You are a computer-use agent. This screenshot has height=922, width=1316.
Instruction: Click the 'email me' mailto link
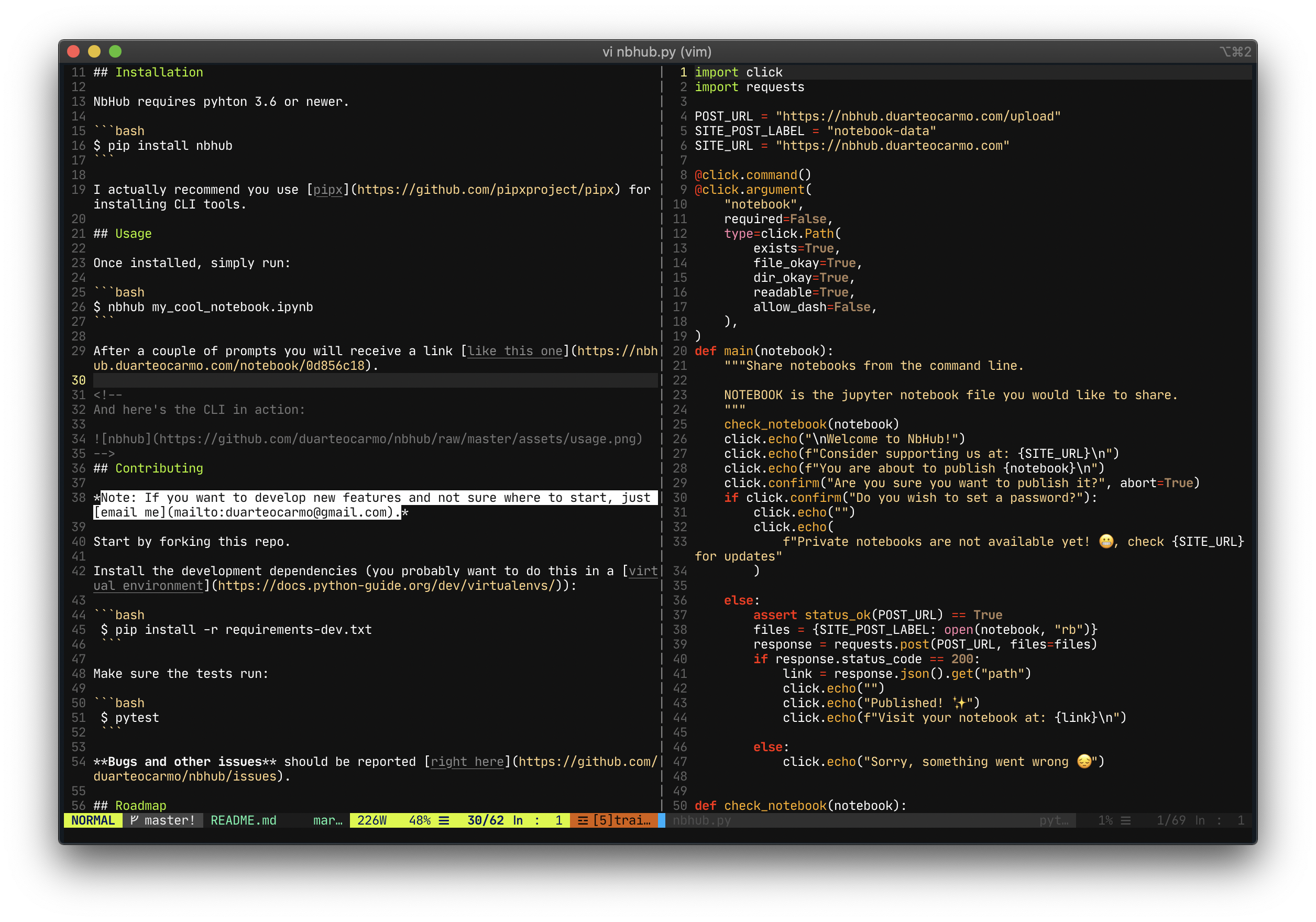[129, 512]
